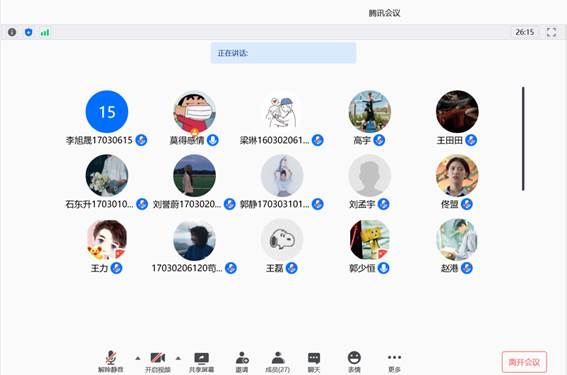This screenshot has height=375, width=567.
Task: Enter fullscreen mode via the corner icon
Action: point(551,32)
